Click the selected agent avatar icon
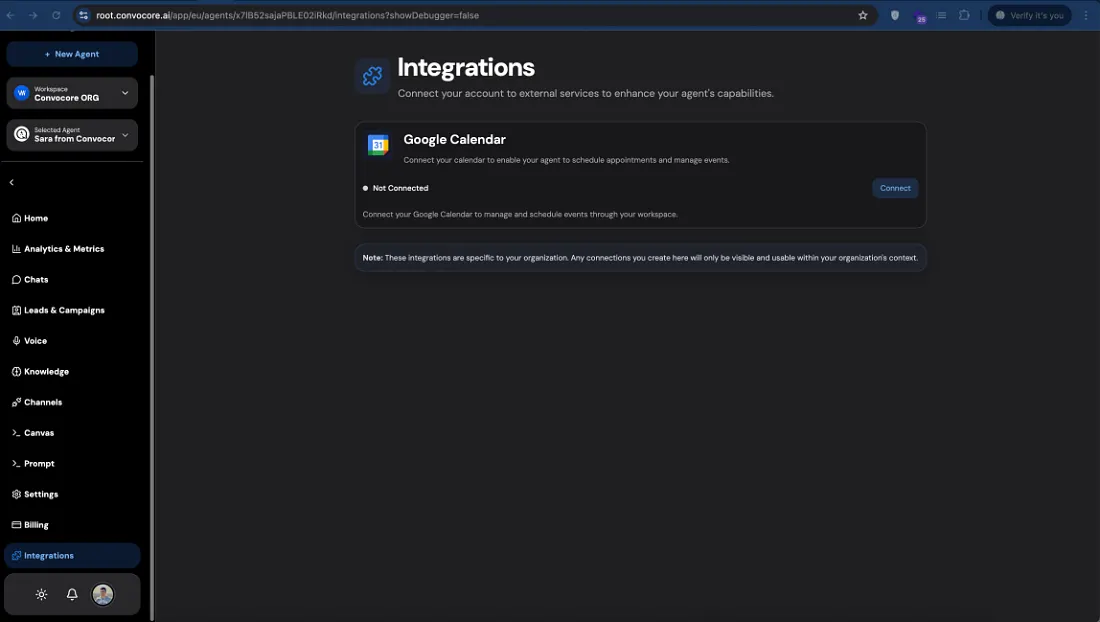This screenshot has width=1100, height=622. pyautogui.click(x=22, y=134)
